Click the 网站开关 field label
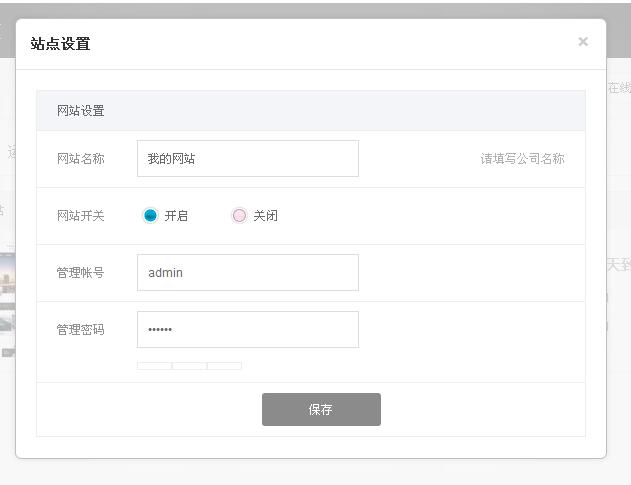Screen dimensions: 631x485 tap(81, 215)
